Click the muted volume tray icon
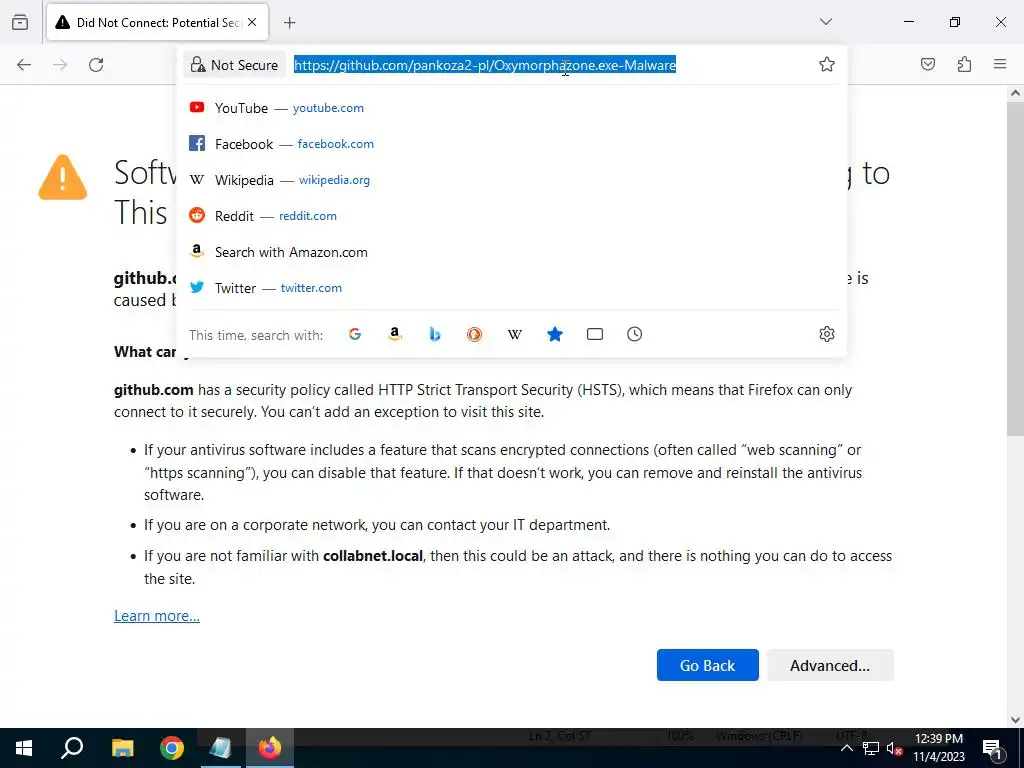Viewport: 1024px width, 768px height. click(x=894, y=748)
